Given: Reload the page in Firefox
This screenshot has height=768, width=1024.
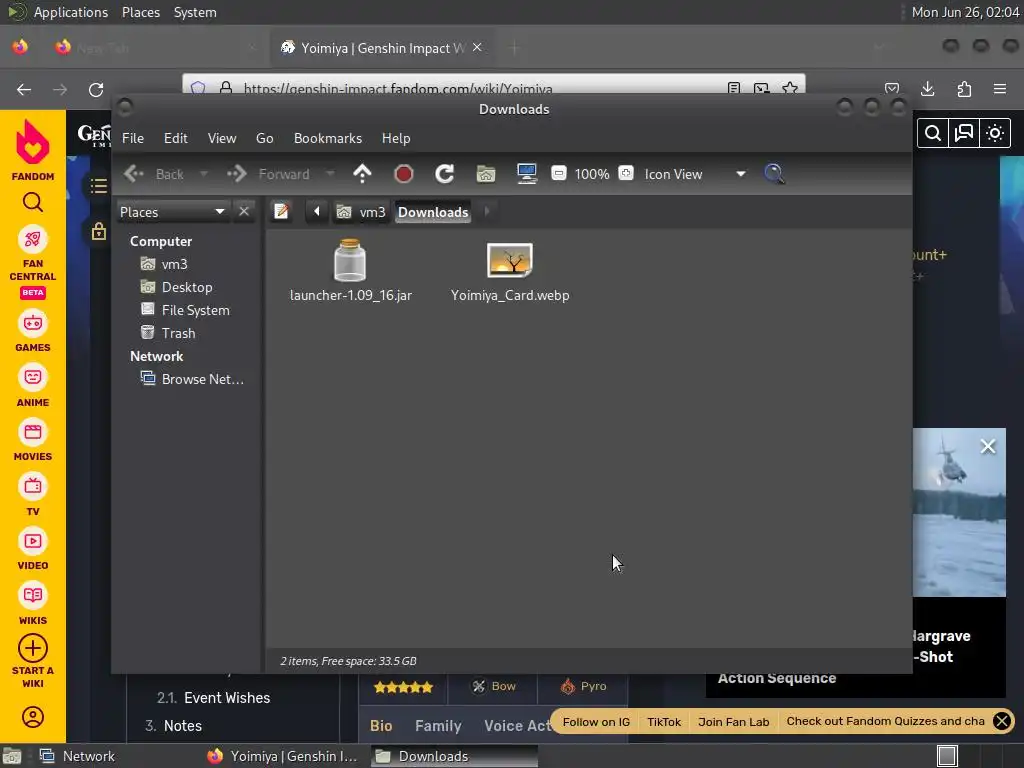Looking at the screenshot, I should tap(96, 89).
